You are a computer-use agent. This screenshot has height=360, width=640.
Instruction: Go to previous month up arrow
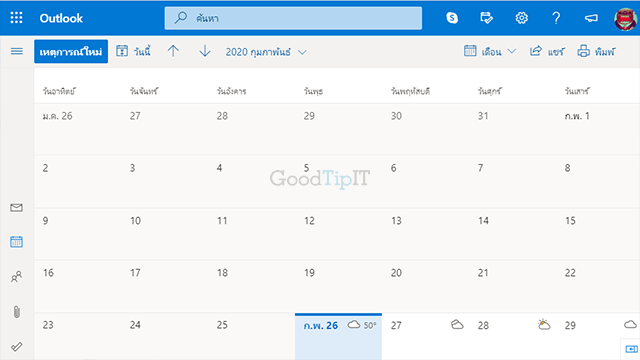(173, 51)
